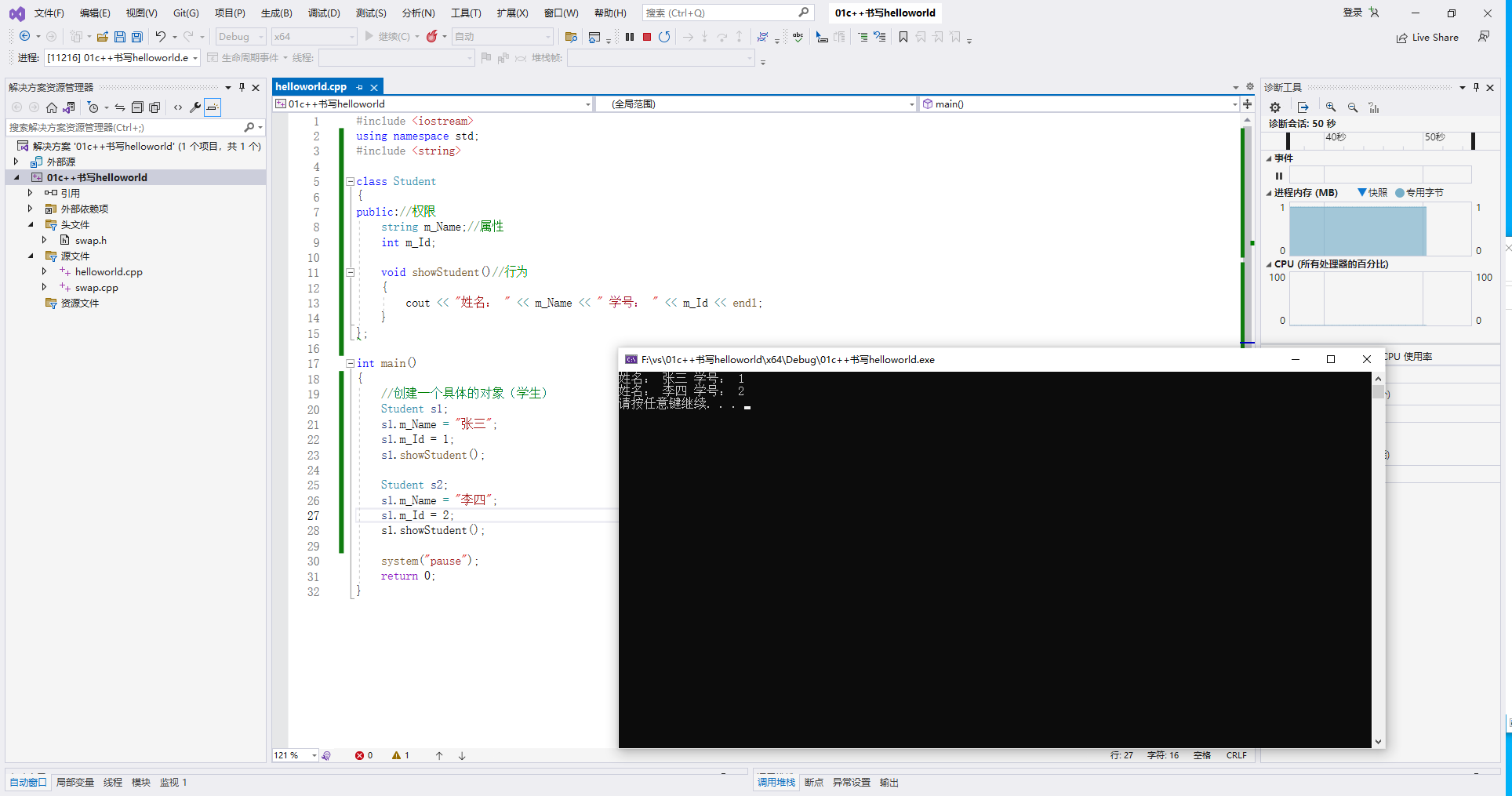The image size is (1512, 796).
Task: Zoom in on the diagnostics timeline
Action: point(1331,107)
